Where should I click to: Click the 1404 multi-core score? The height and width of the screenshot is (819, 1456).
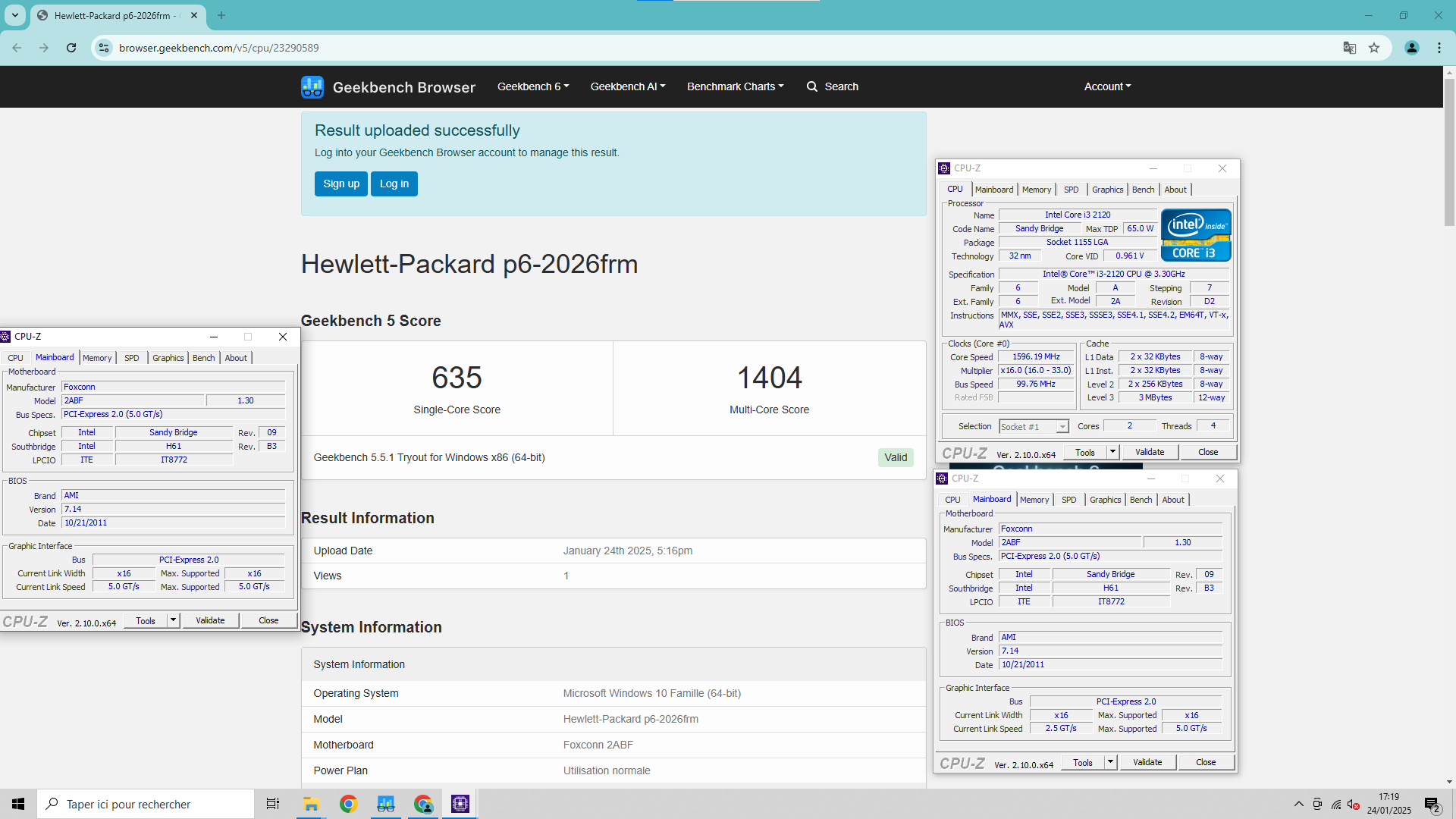click(x=770, y=378)
